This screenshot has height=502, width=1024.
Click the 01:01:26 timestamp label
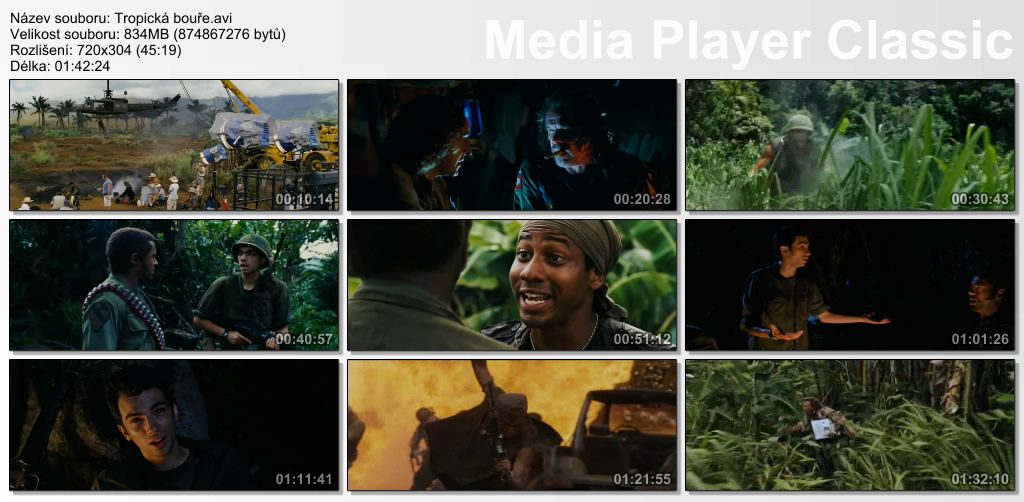point(981,339)
